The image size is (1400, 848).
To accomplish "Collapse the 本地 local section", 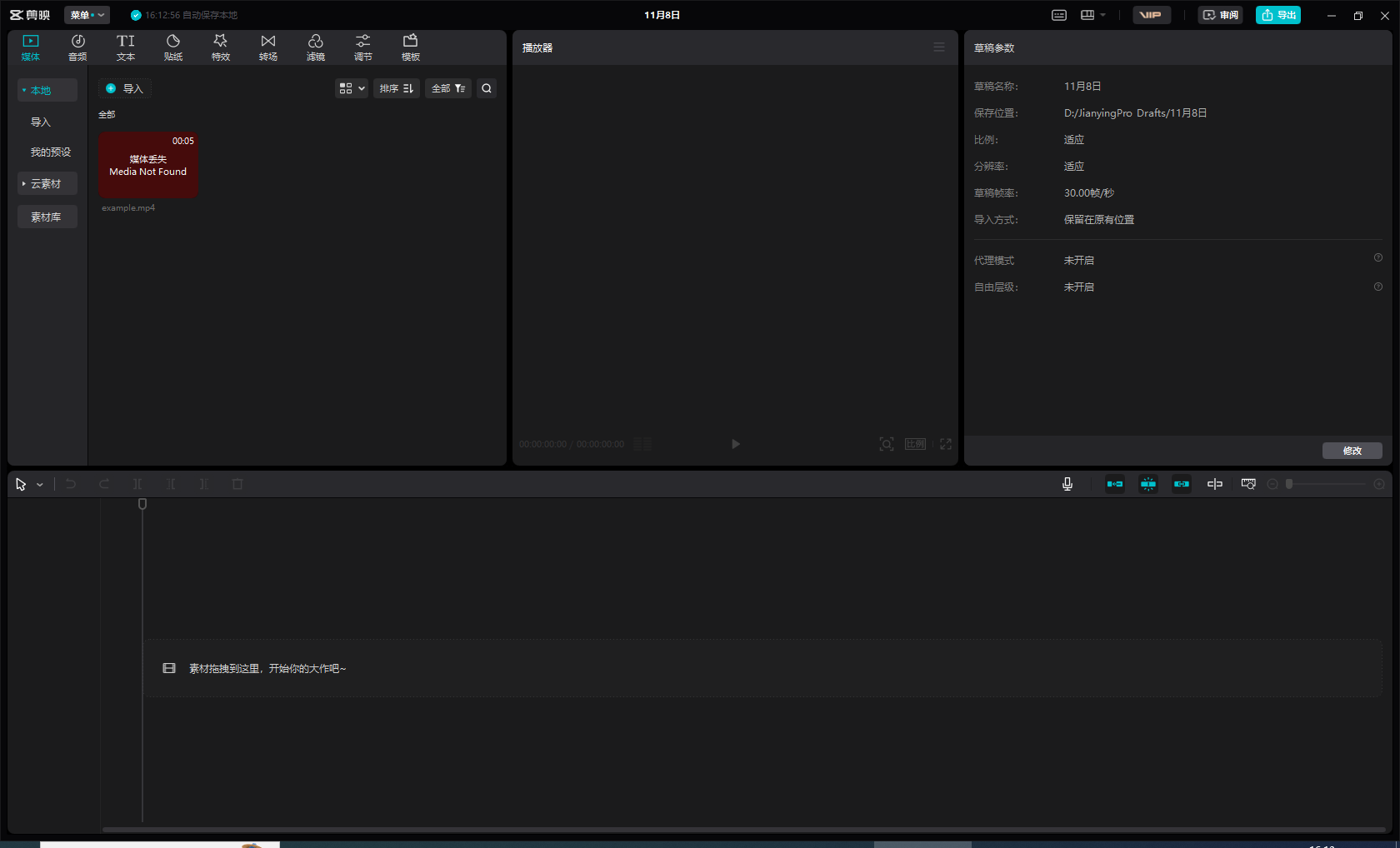I will click(x=47, y=90).
